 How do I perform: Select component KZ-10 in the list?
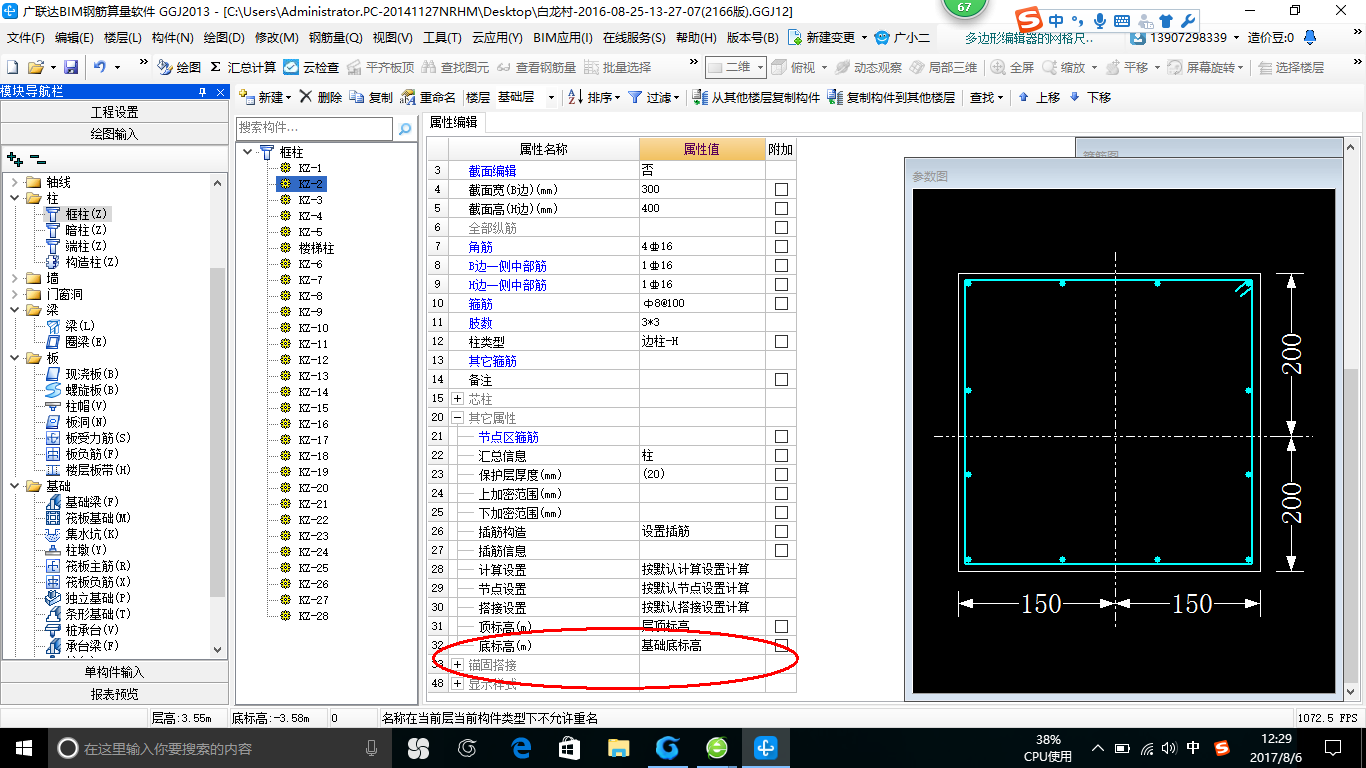pyautogui.click(x=313, y=328)
